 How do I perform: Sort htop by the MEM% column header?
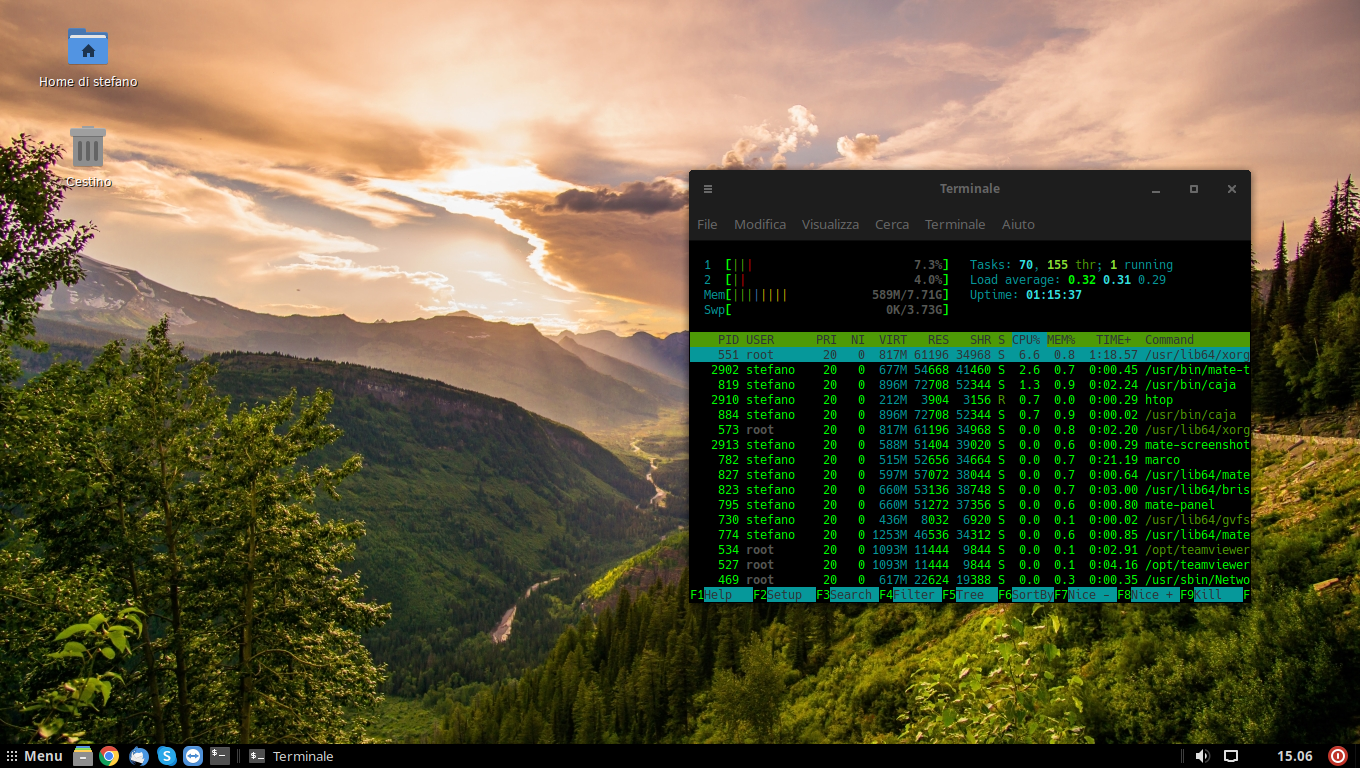tap(1061, 340)
